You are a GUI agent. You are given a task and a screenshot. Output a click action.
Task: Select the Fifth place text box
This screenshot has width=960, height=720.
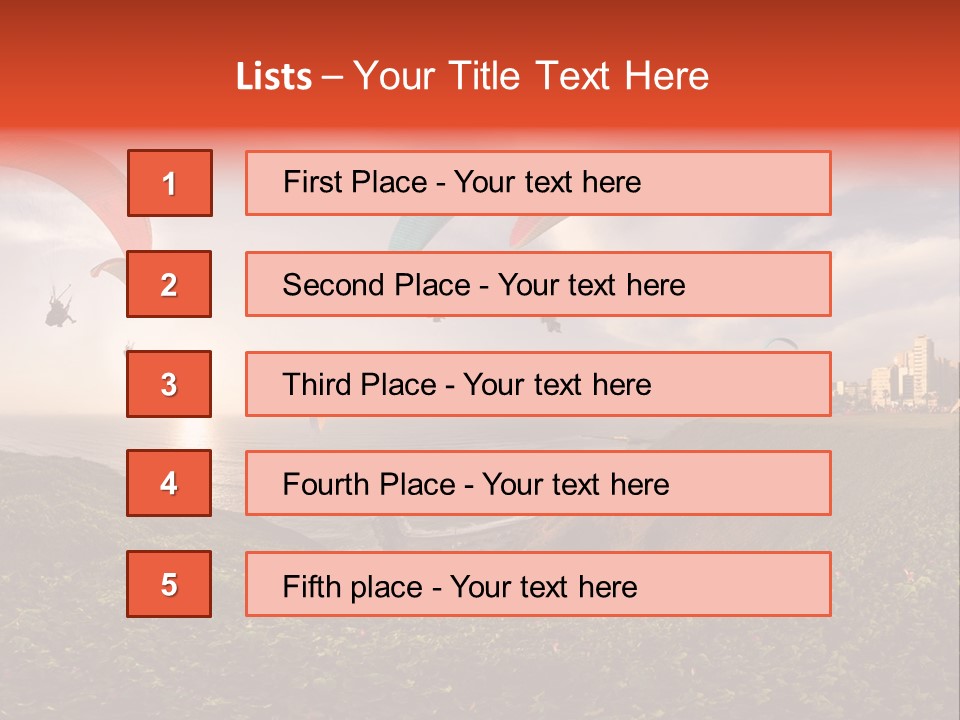pos(538,584)
